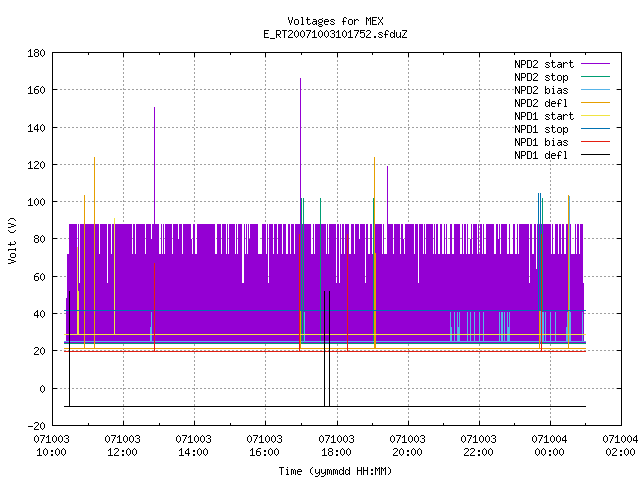
Task: Click the -20 y-axis tick label
Action: tap(36, 426)
